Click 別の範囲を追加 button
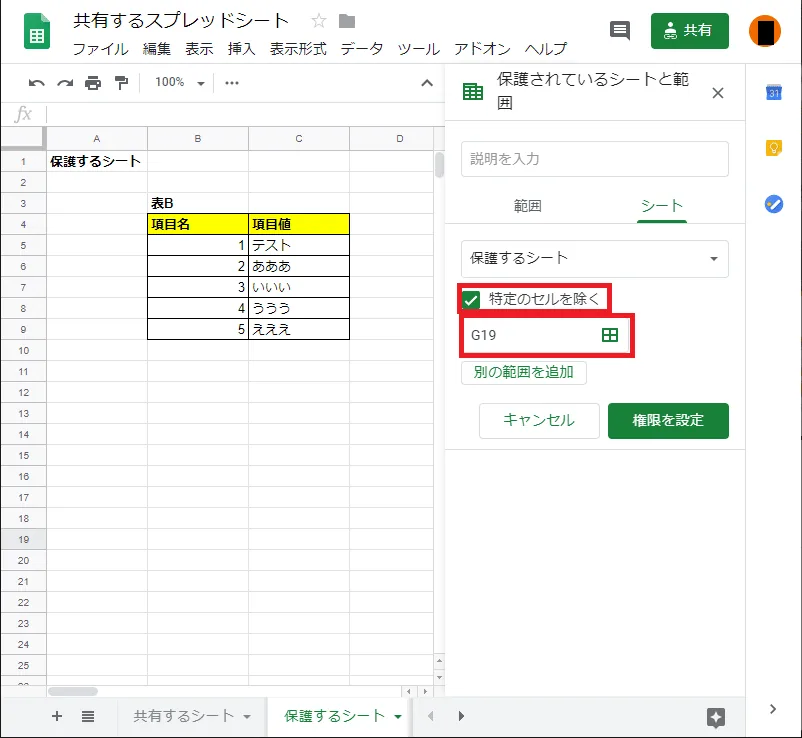The image size is (802, 738). [523, 372]
